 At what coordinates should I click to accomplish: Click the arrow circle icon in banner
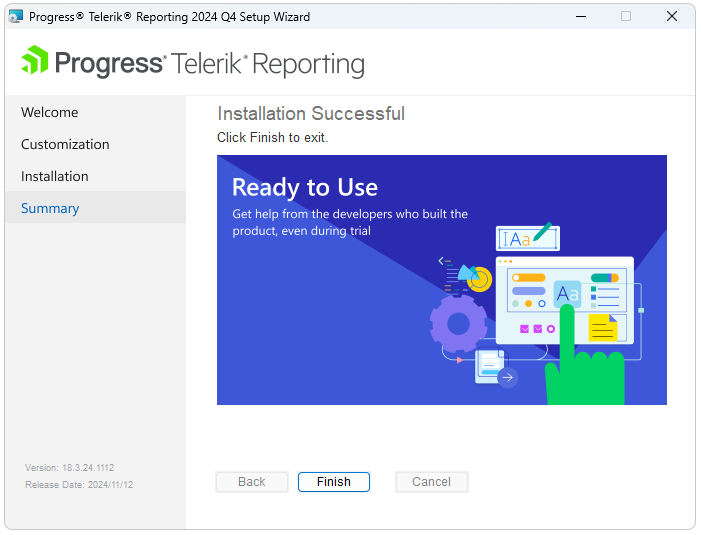(507, 378)
